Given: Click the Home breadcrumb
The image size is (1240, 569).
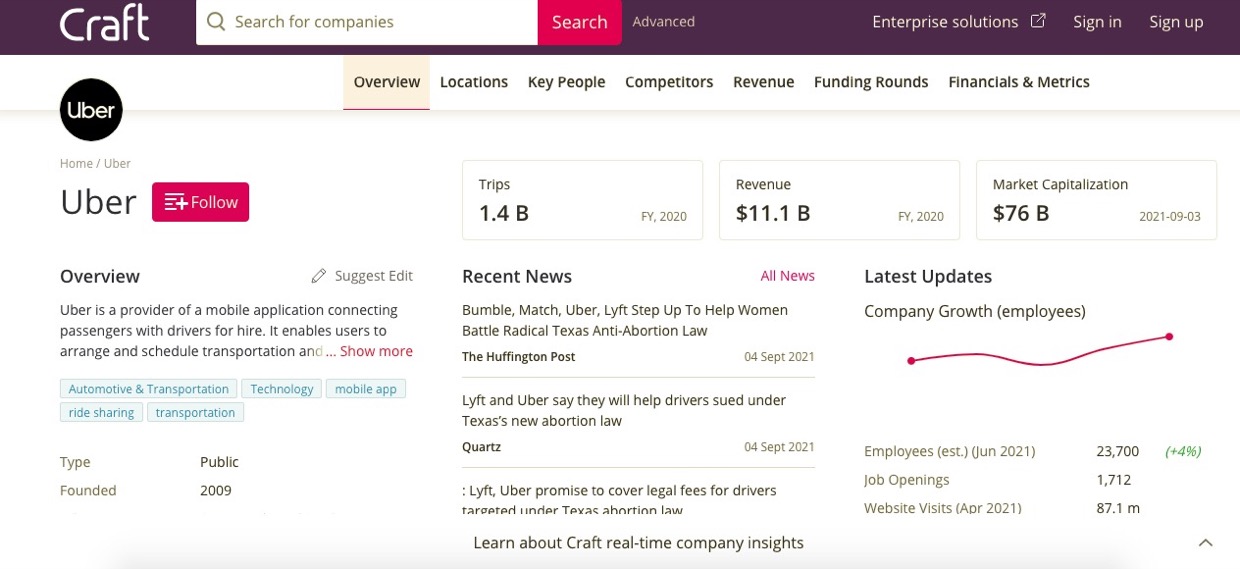Looking at the screenshot, I should [76, 163].
